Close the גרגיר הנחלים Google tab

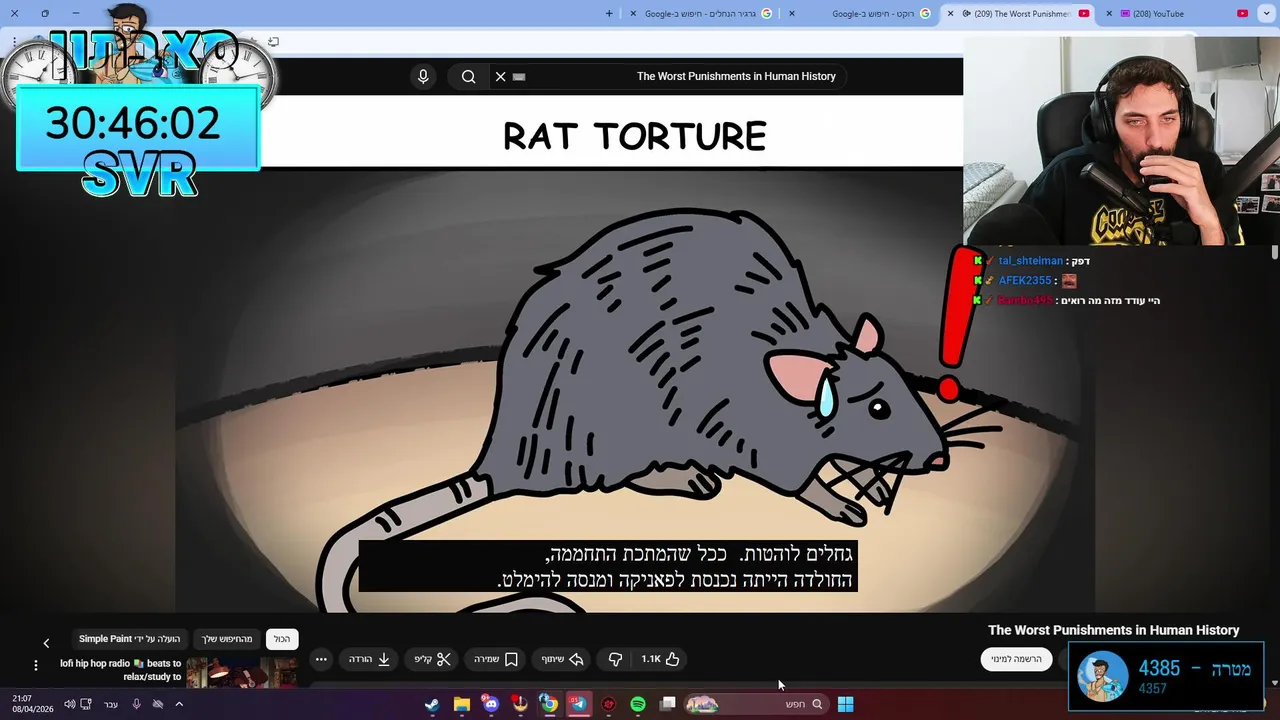click(633, 14)
